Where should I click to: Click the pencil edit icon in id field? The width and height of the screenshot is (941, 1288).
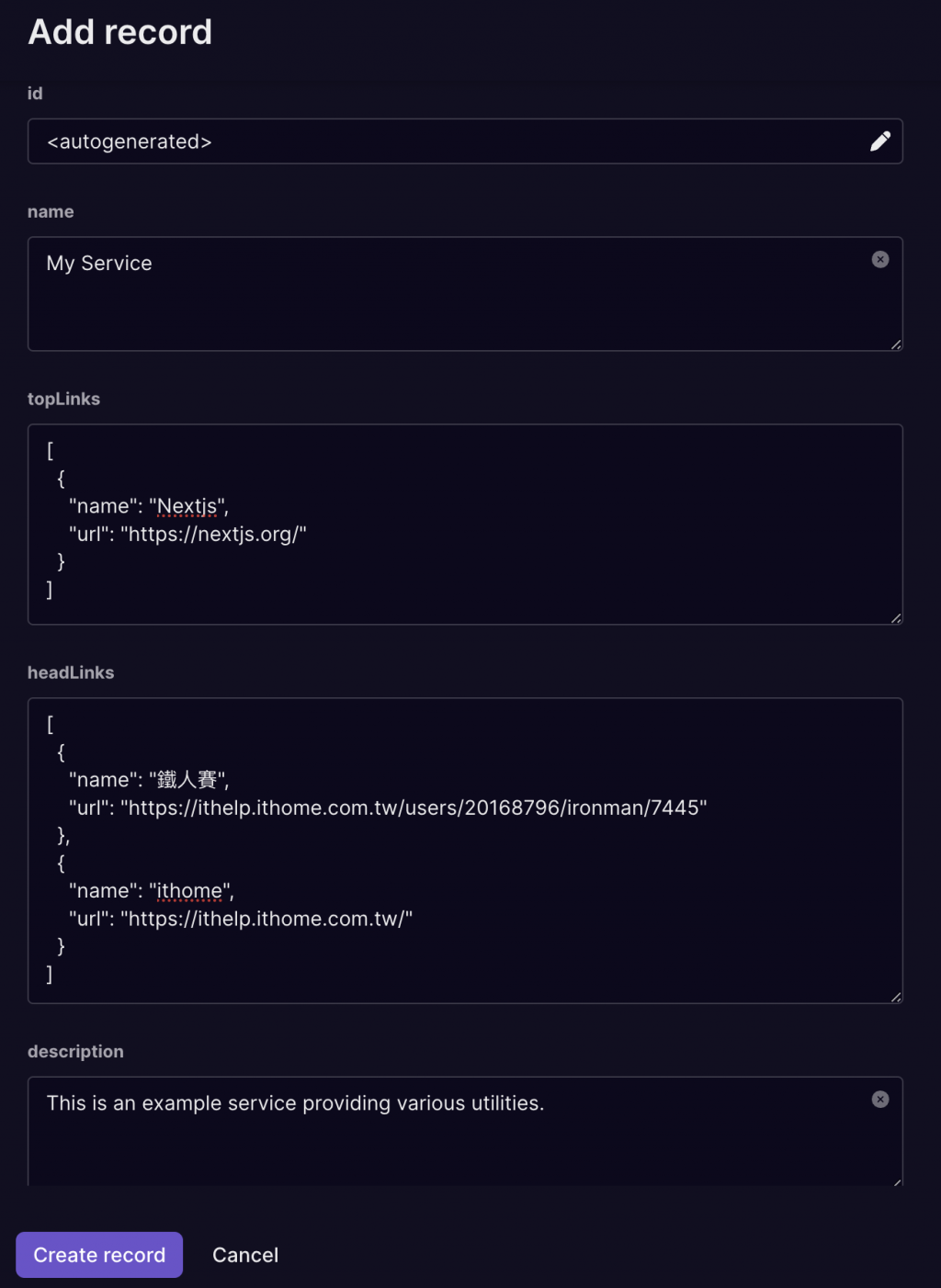(x=879, y=141)
